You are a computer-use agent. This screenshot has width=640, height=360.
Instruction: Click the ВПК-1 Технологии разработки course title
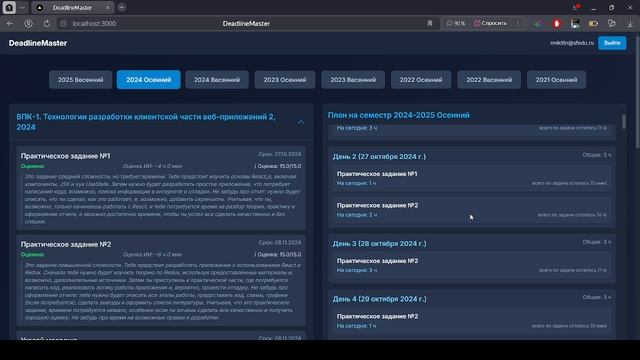[x=146, y=122]
